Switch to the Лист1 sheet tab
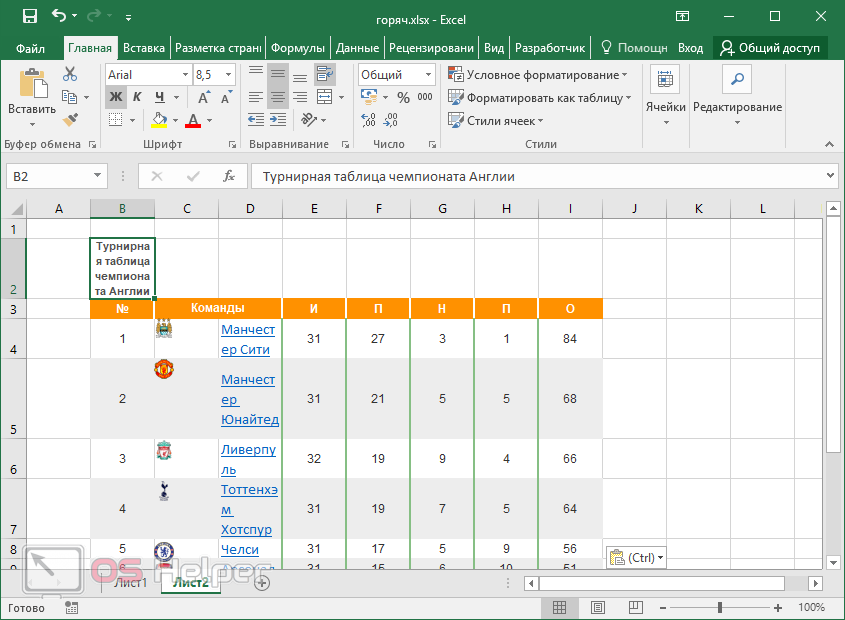Screen dimensions: 845x620 click(x=130, y=583)
